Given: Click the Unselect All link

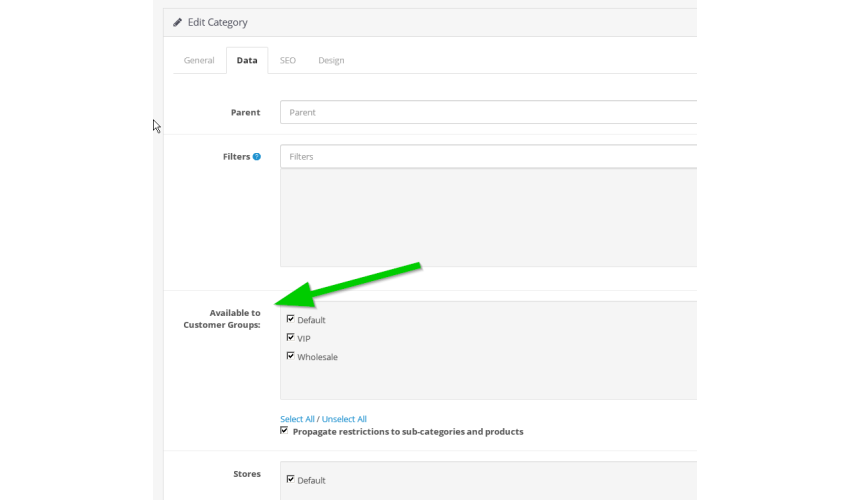Looking at the screenshot, I should coord(344,419).
